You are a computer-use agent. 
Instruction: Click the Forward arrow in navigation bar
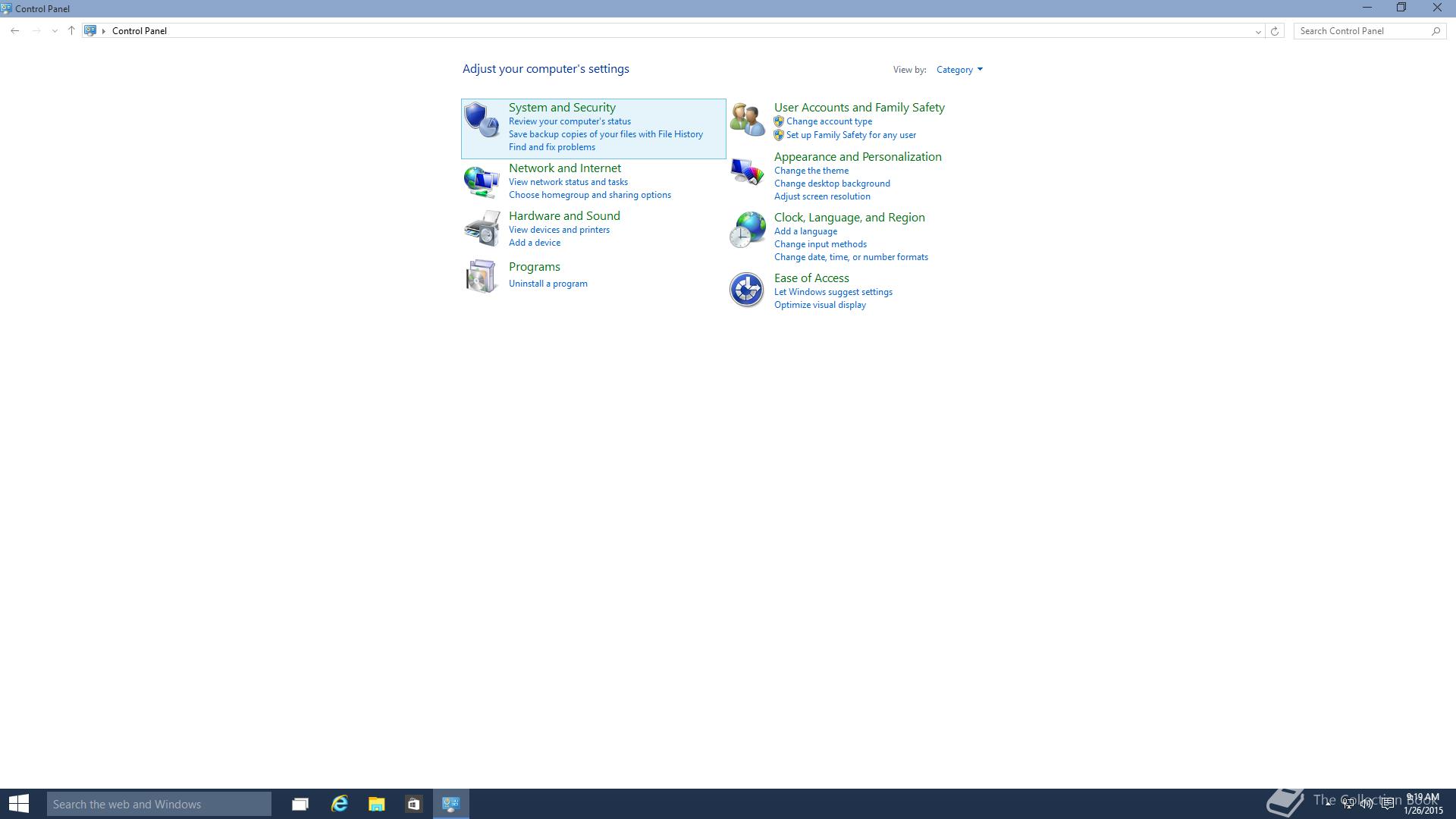(36, 31)
